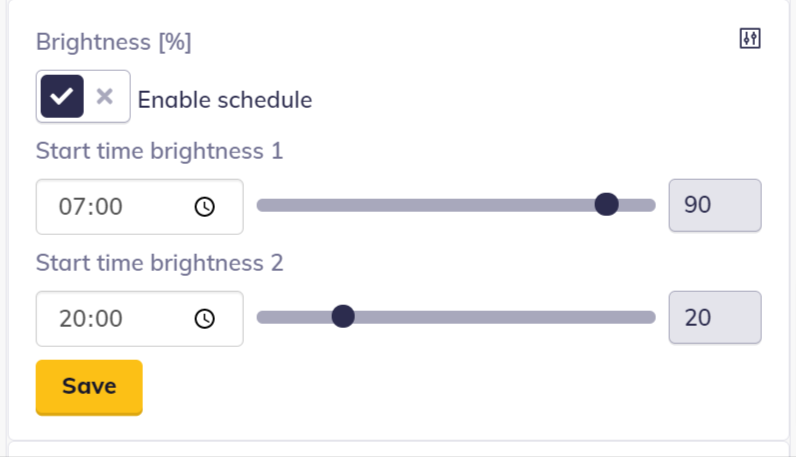796x457 pixels.
Task: Select the brightness value box showing 20
Action: coord(714,318)
